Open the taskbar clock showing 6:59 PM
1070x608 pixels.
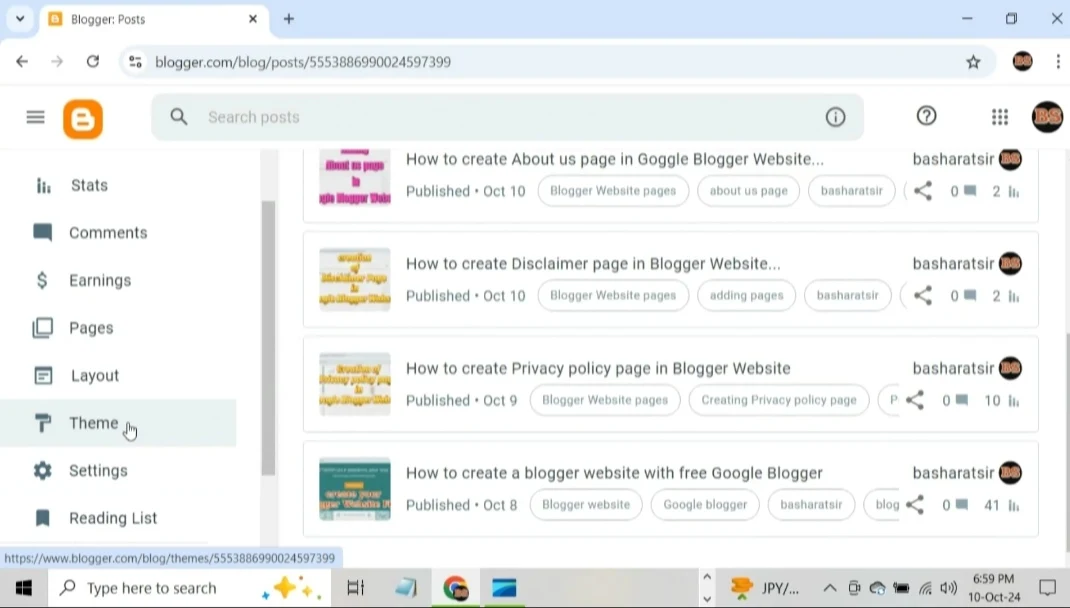[994, 588]
